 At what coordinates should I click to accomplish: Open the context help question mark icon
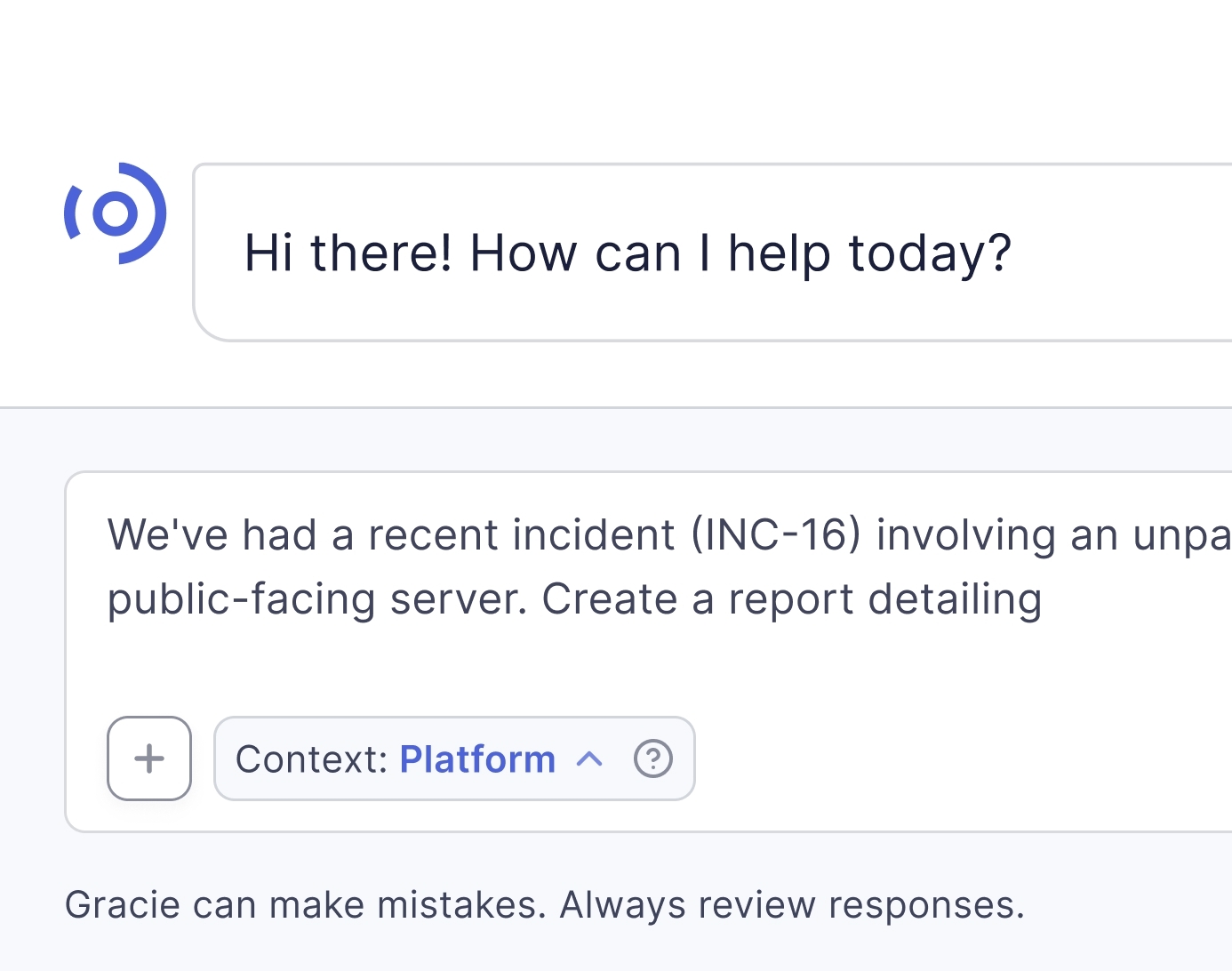[652, 758]
